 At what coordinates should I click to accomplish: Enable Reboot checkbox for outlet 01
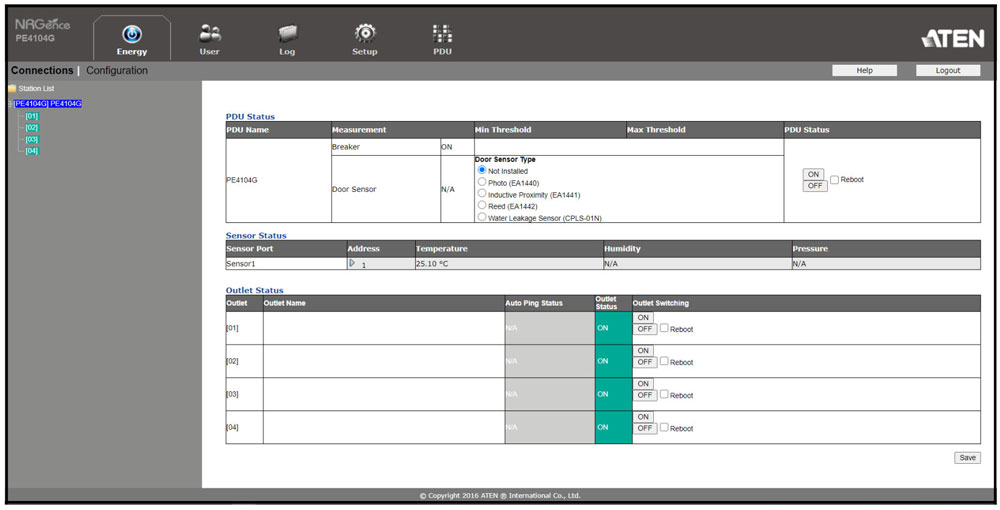[664, 328]
